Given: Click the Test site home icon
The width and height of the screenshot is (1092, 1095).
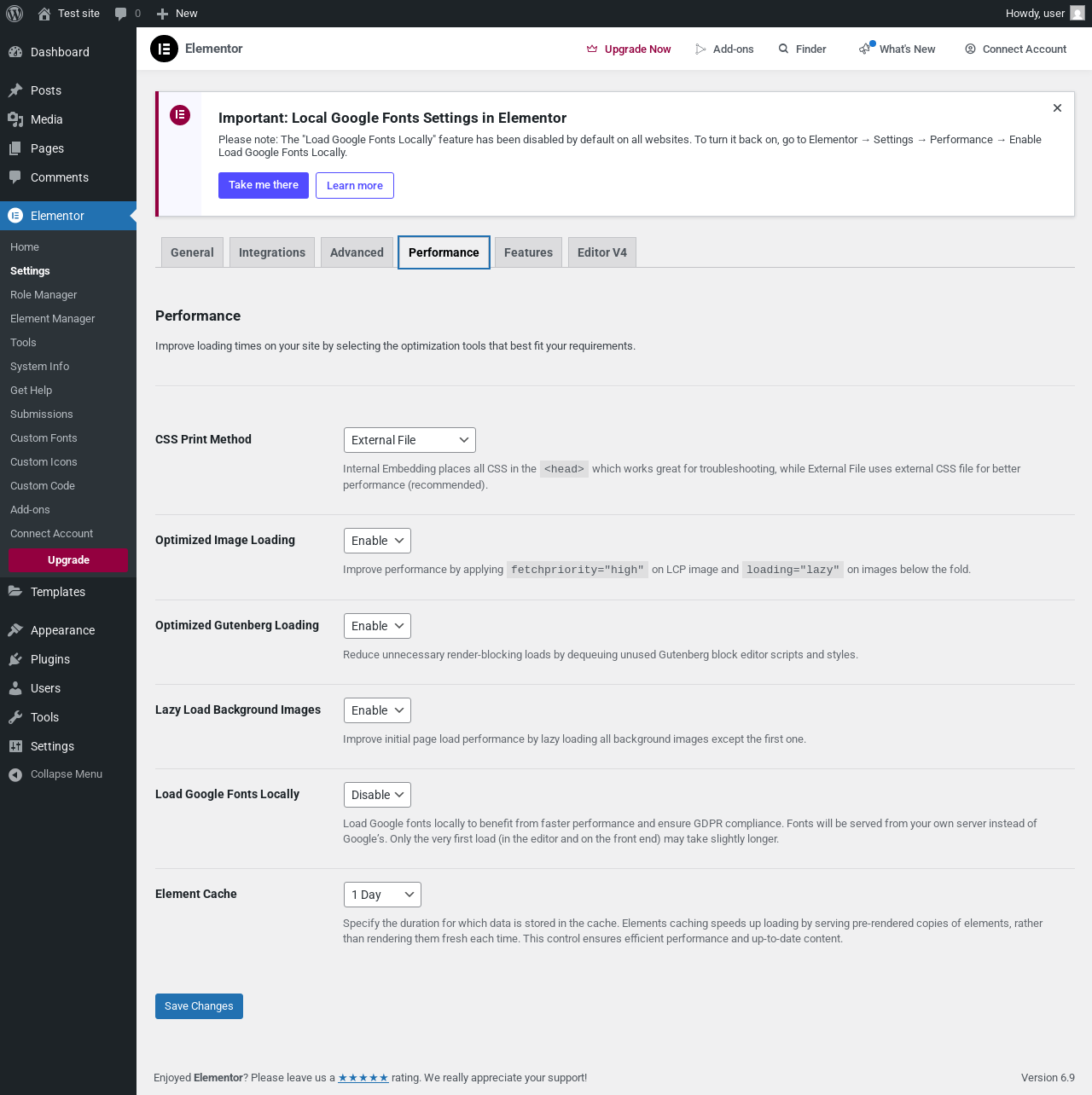Looking at the screenshot, I should pos(44,14).
